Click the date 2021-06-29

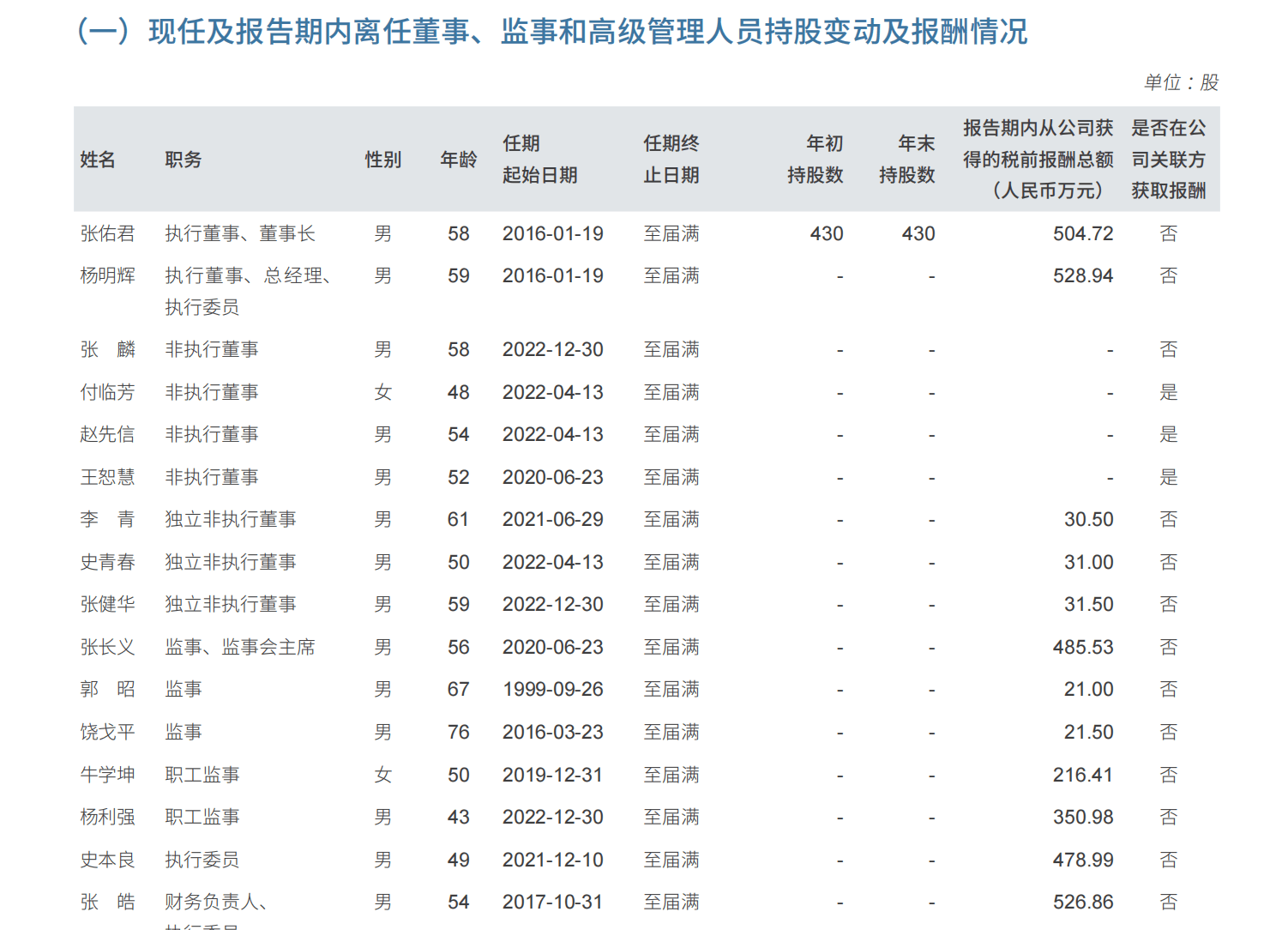pos(553,519)
